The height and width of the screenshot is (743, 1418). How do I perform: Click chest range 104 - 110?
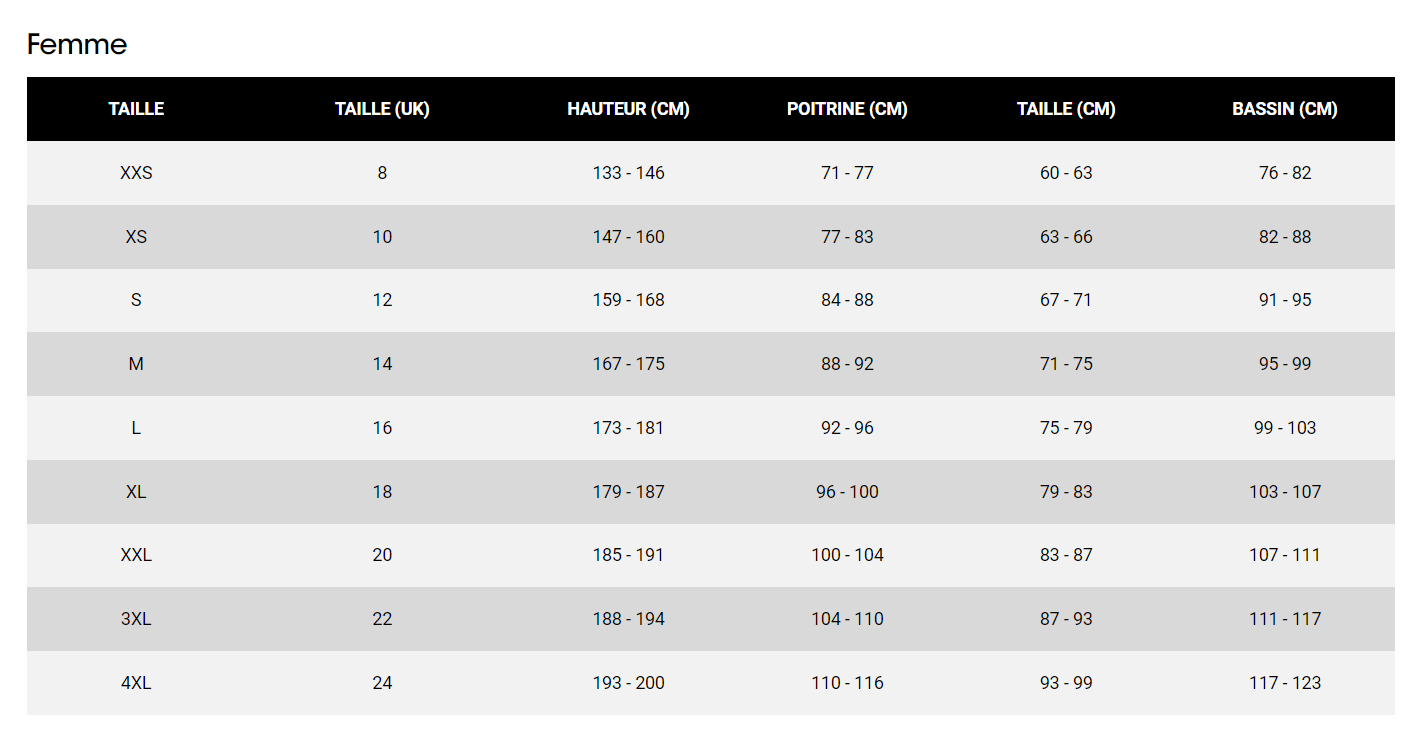(x=847, y=619)
